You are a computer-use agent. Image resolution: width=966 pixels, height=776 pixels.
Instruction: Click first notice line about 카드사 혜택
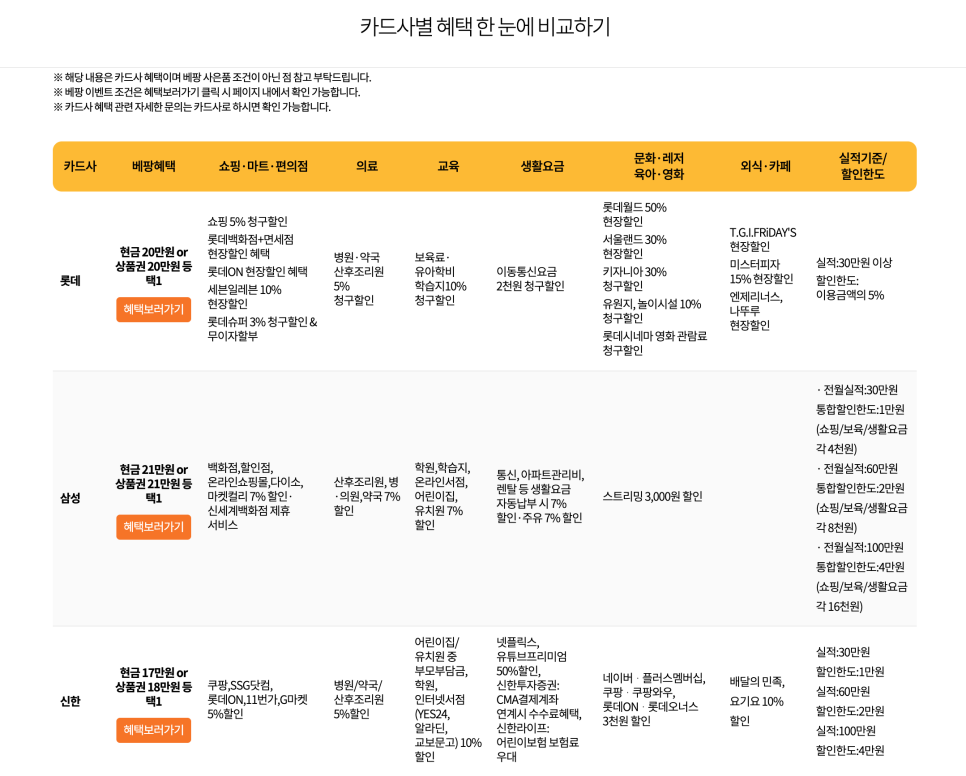pos(213,78)
